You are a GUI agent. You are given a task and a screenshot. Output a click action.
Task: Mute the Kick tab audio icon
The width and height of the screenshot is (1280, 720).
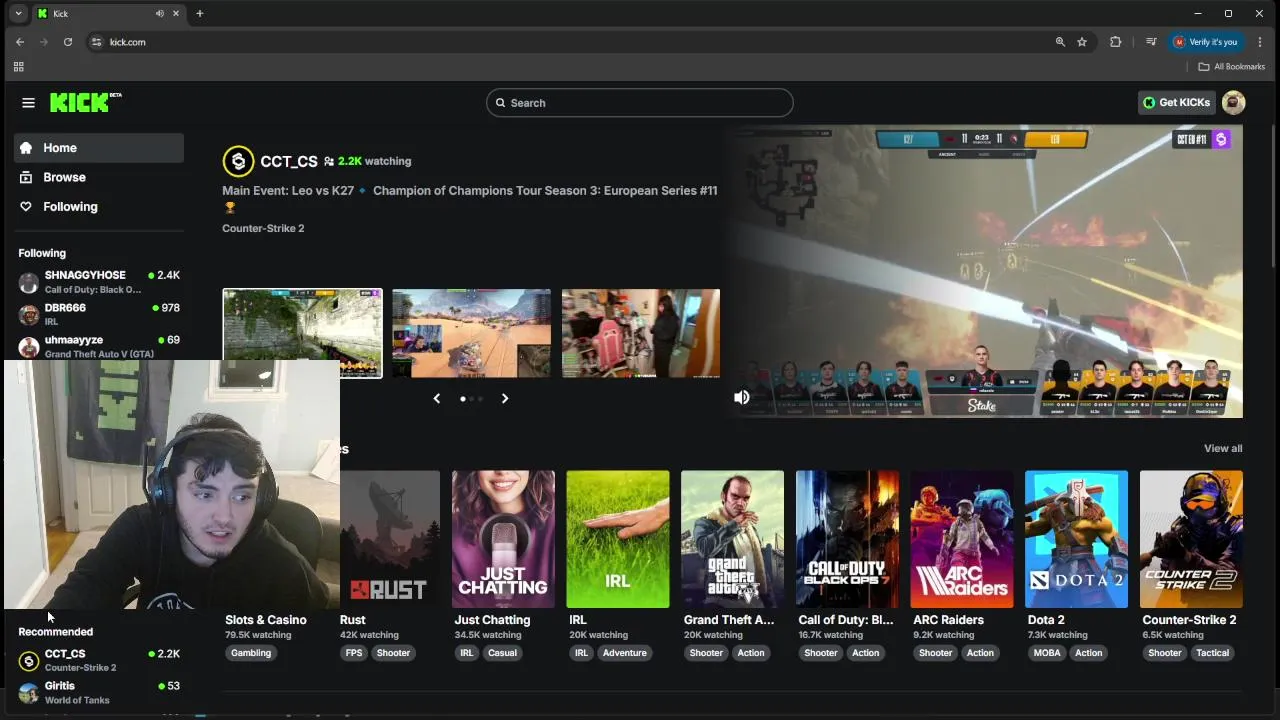tap(160, 13)
